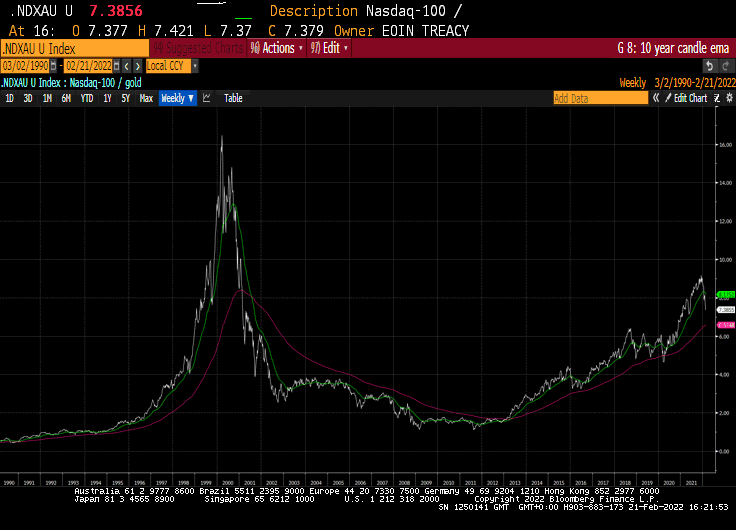Click the 'C 7.379' close value

point(296,31)
